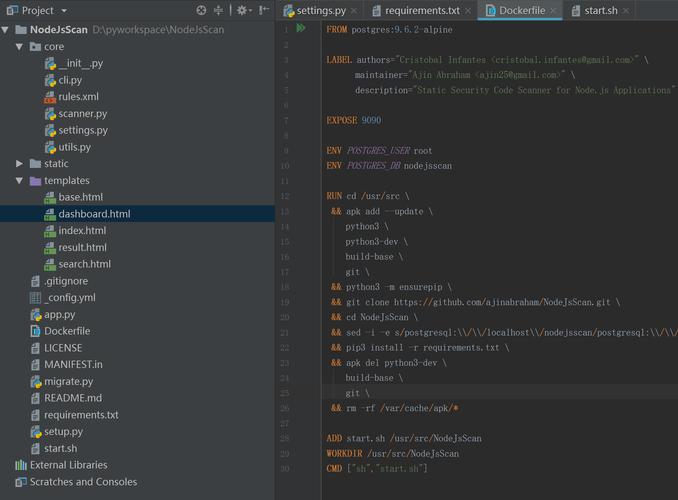Close the Dockerfile tab
678x500 pixels.
click(553, 11)
